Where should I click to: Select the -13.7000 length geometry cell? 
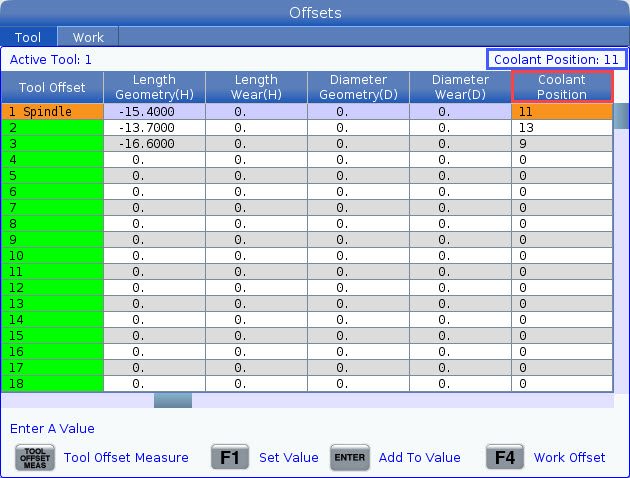153,128
